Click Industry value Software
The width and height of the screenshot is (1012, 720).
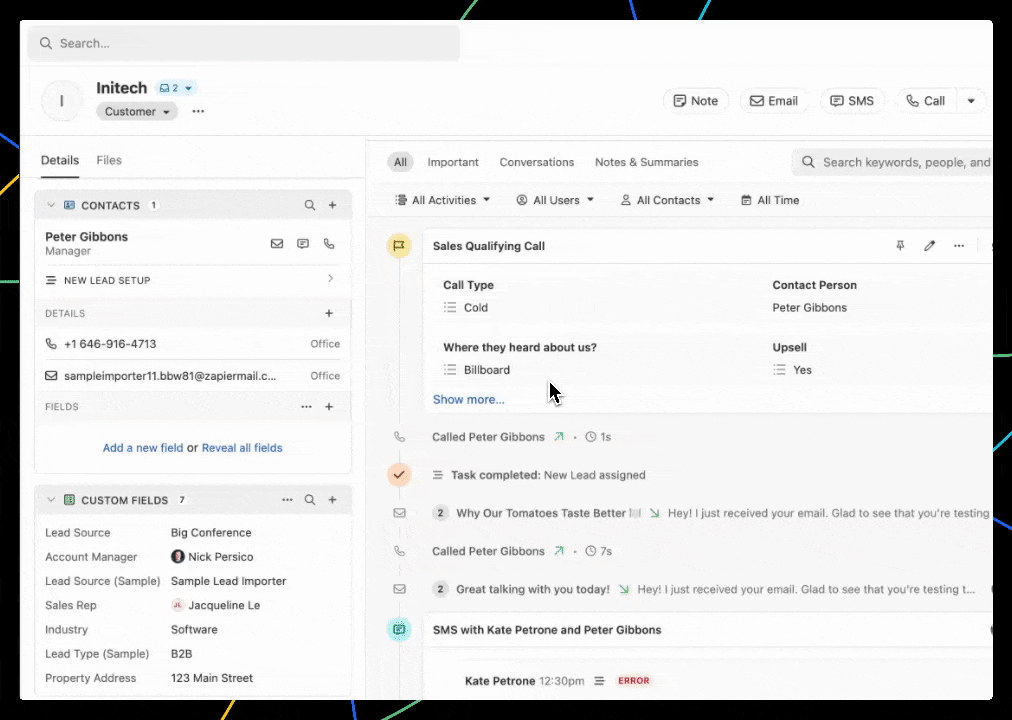(194, 630)
